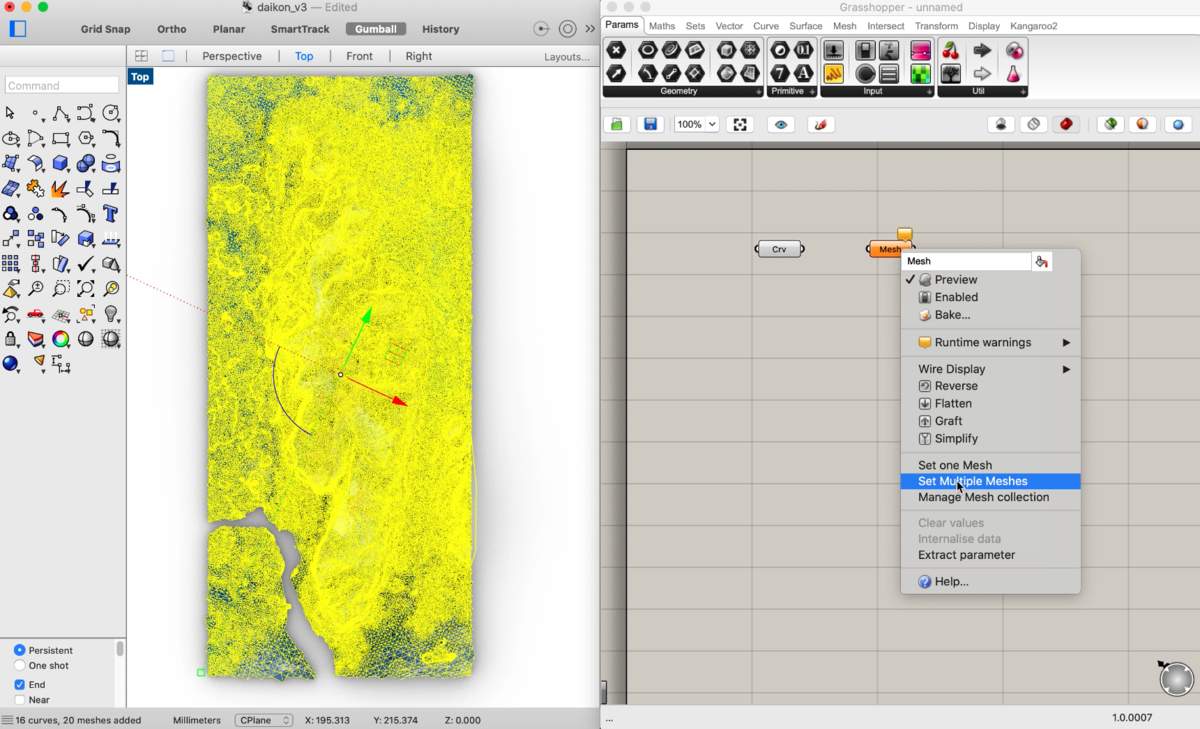Select One shot osnap radio button
This screenshot has width=1200, height=729.
[19, 665]
